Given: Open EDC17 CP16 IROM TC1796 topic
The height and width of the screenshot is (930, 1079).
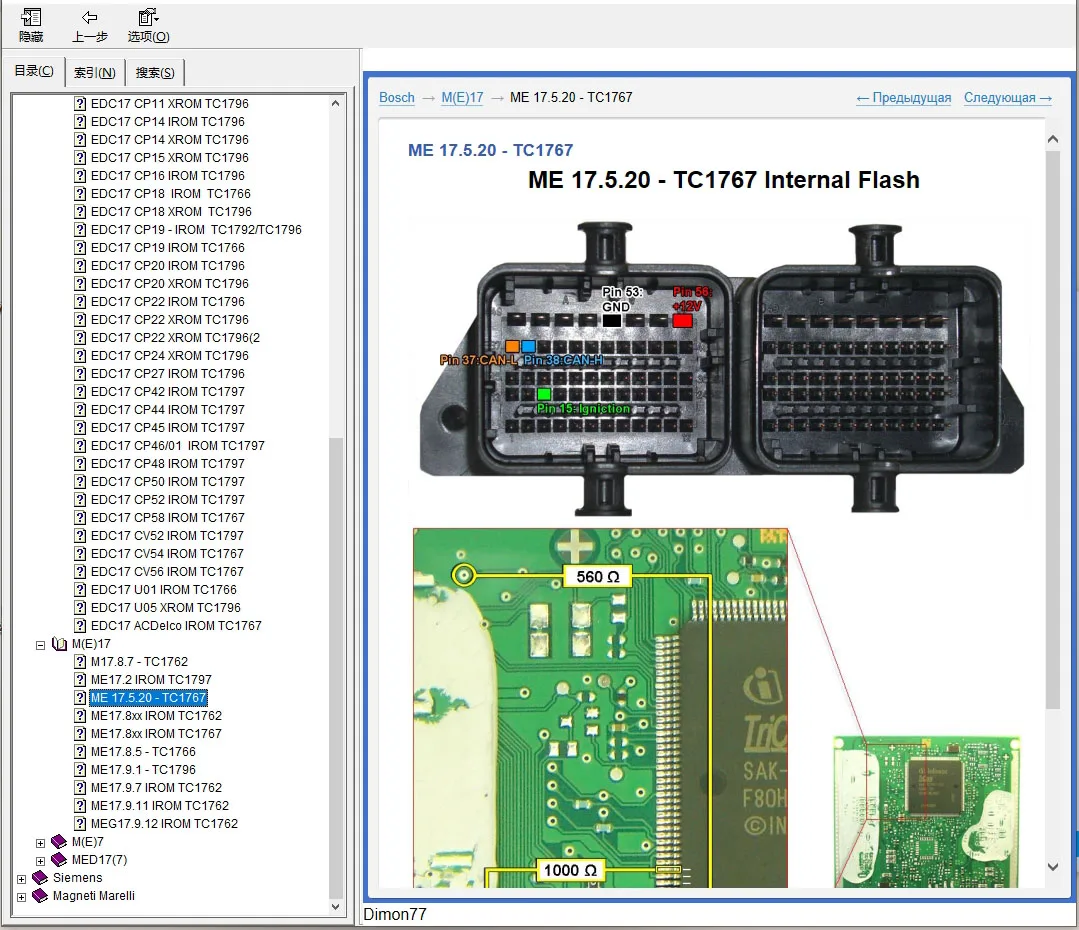Looking at the screenshot, I should (168, 176).
